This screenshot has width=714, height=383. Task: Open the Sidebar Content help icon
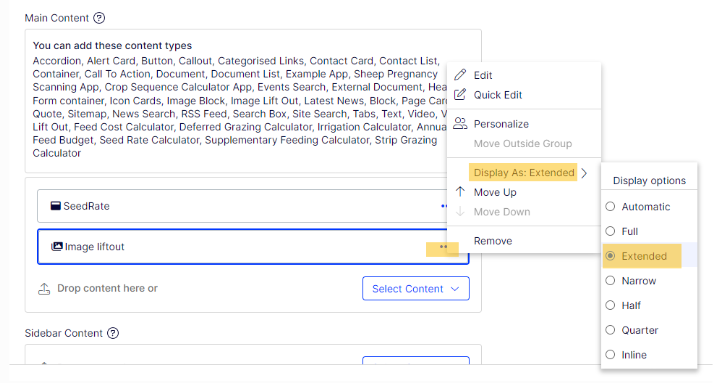[113, 333]
